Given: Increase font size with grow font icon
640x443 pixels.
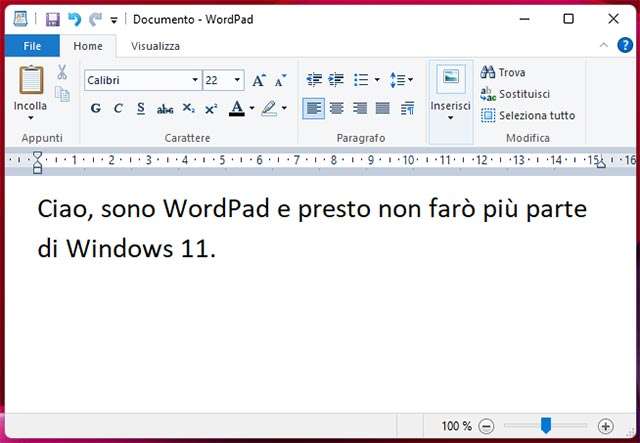Looking at the screenshot, I should 259,80.
